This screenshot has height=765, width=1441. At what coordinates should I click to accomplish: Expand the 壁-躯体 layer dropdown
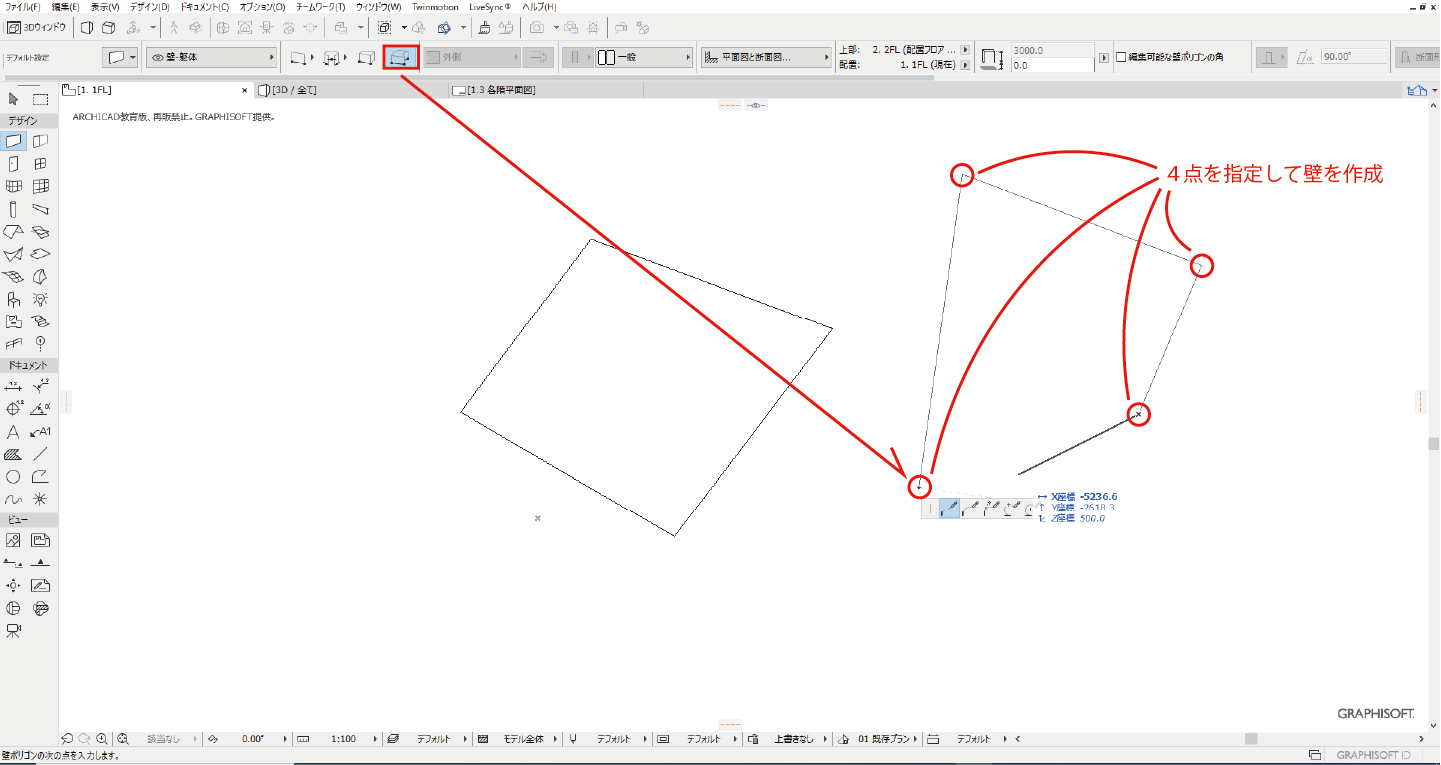271,58
